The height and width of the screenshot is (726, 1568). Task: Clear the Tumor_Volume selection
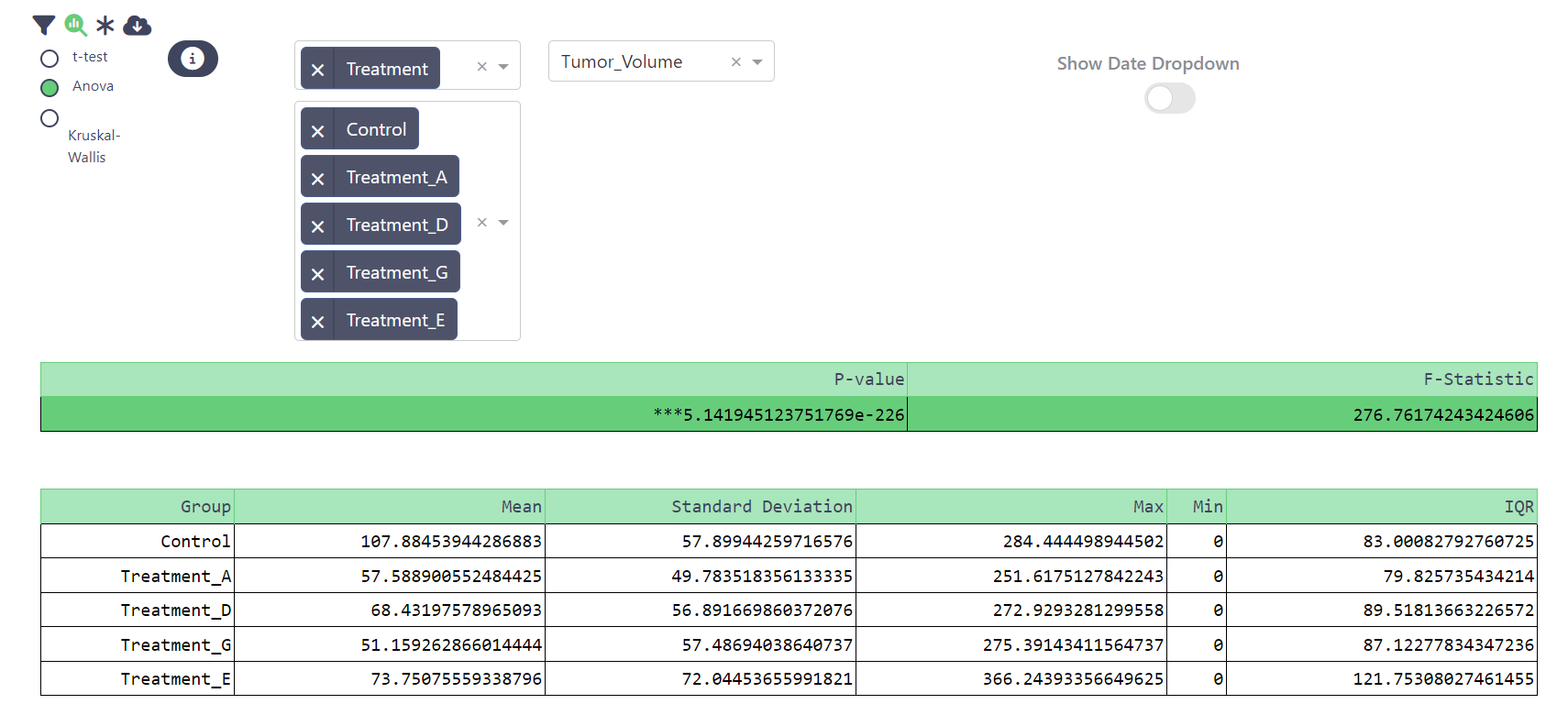(735, 61)
